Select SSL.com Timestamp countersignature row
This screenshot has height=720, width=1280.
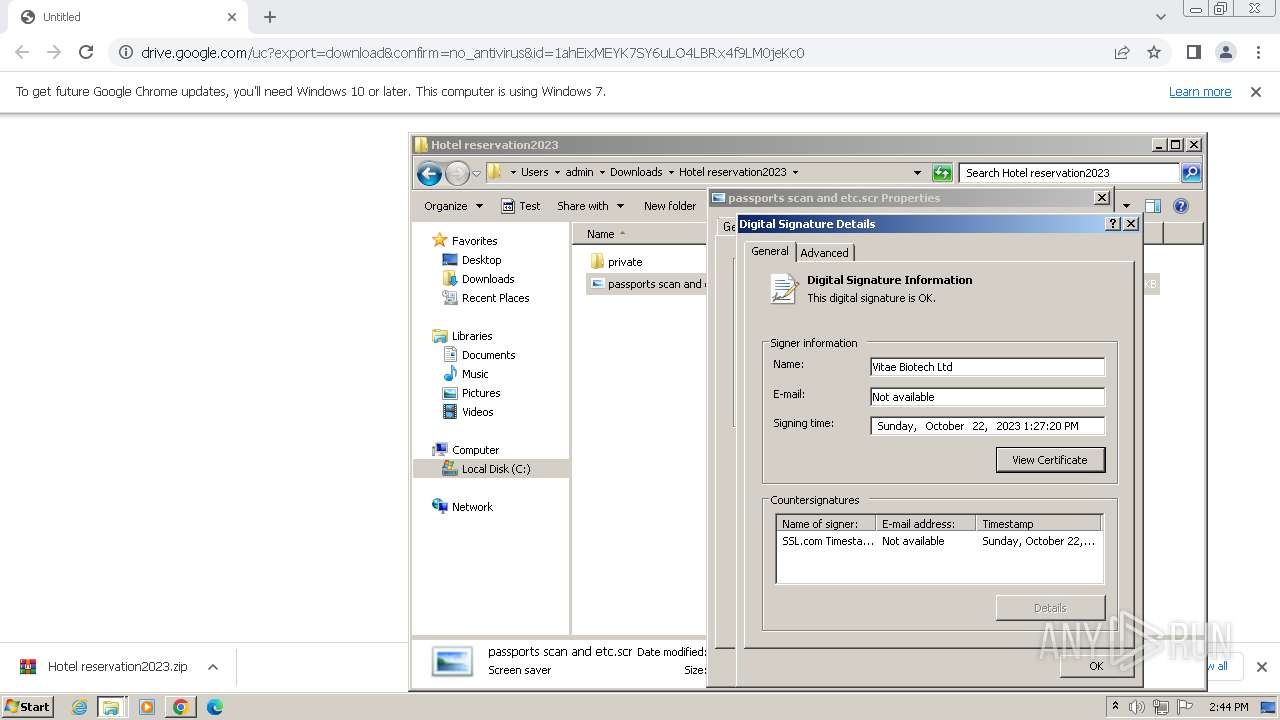[x=939, y=541]
